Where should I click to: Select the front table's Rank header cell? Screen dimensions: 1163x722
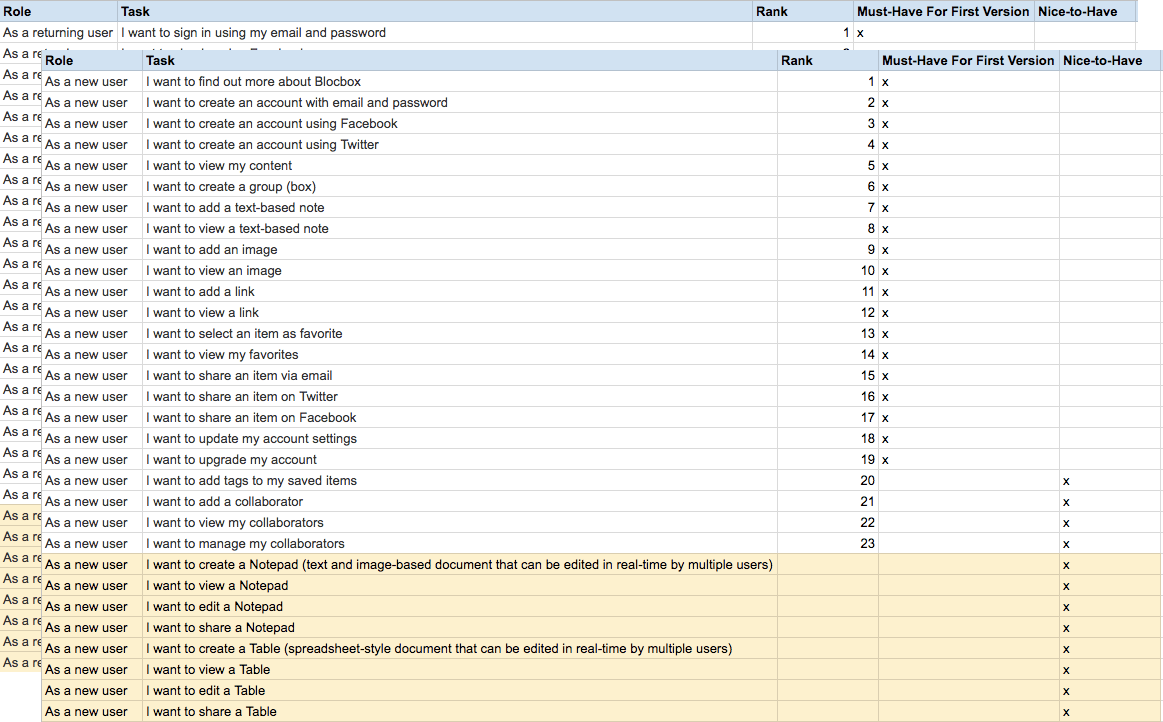[x=828, y=61]
